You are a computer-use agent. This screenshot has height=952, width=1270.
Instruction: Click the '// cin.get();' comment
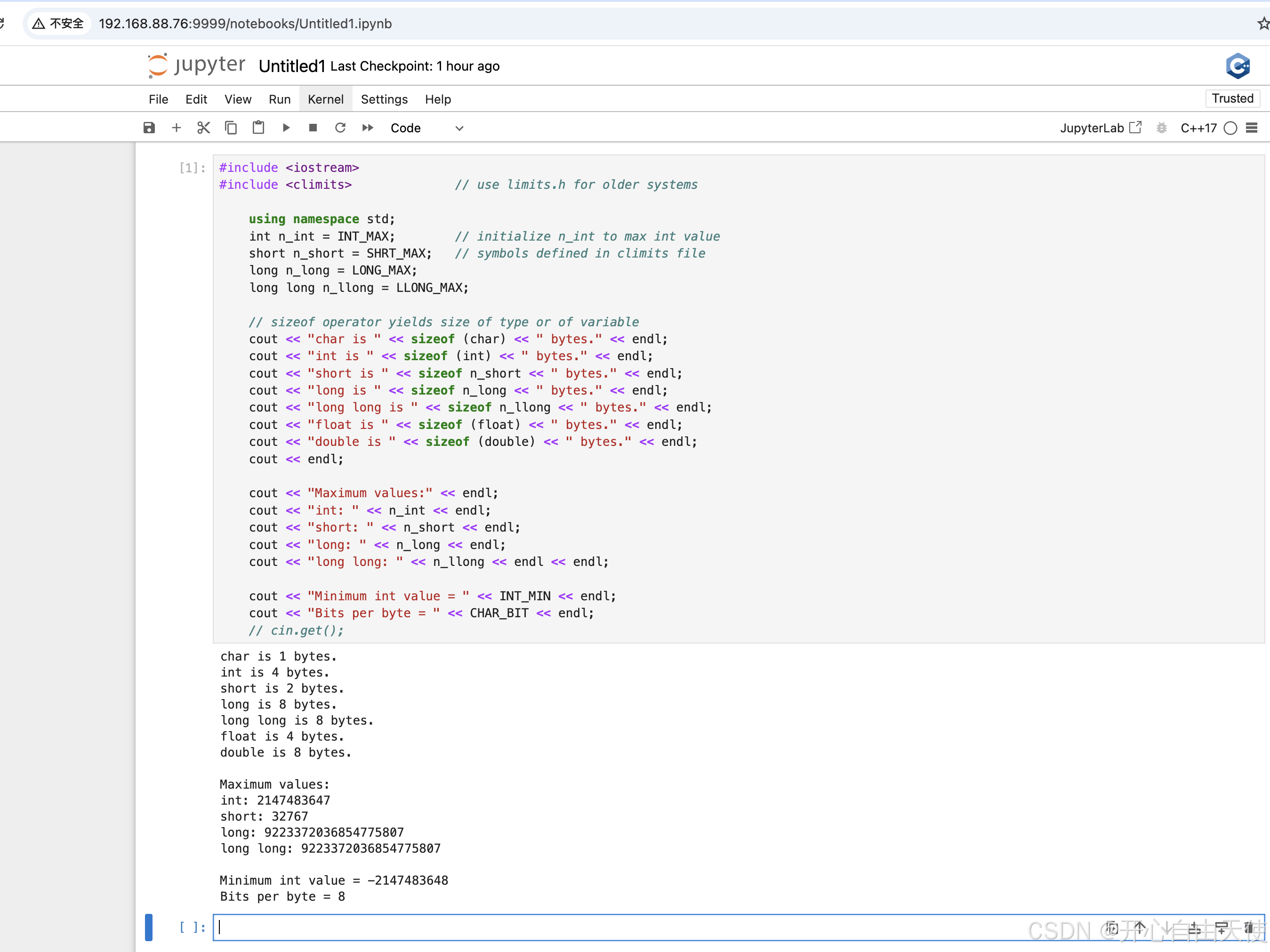tap(296, 630)
